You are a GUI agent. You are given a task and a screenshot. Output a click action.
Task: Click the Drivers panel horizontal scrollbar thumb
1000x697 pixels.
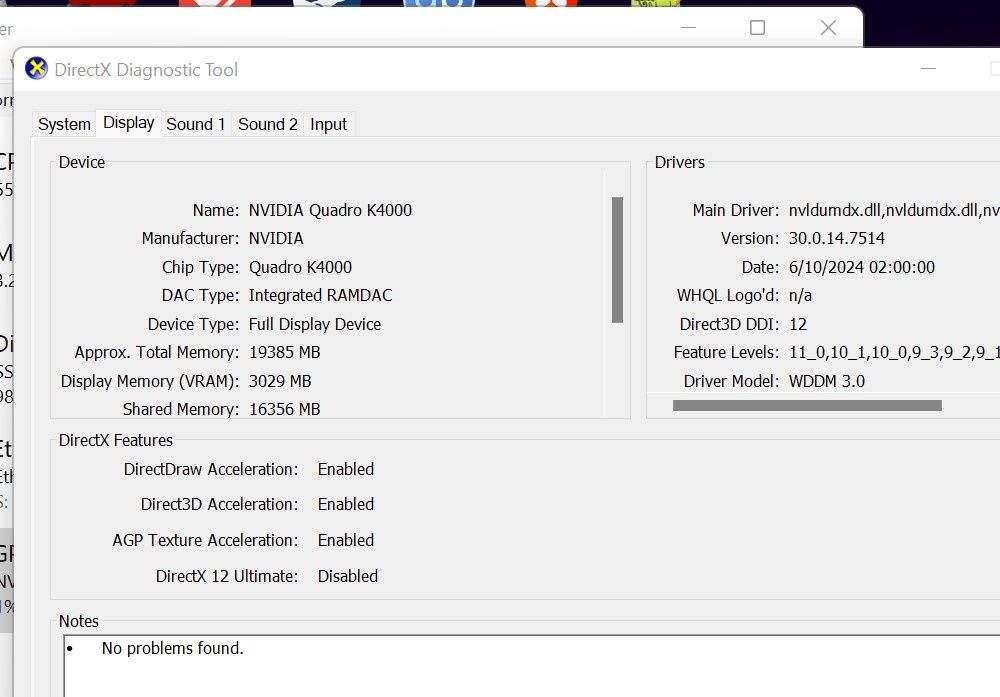pyautogui.click(x=807, y=406)
